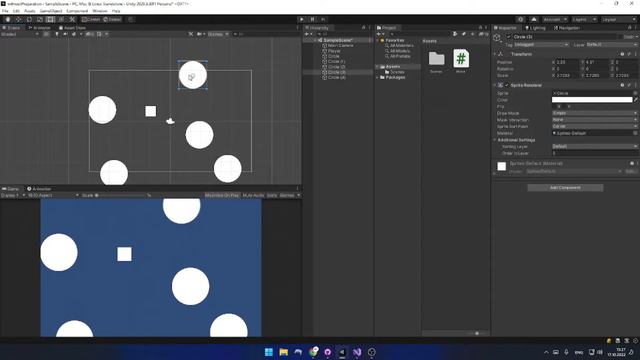The image size is (640, 360).
Task: Open the Component menu
Action: pyautogui.click(x=77, y=11)
